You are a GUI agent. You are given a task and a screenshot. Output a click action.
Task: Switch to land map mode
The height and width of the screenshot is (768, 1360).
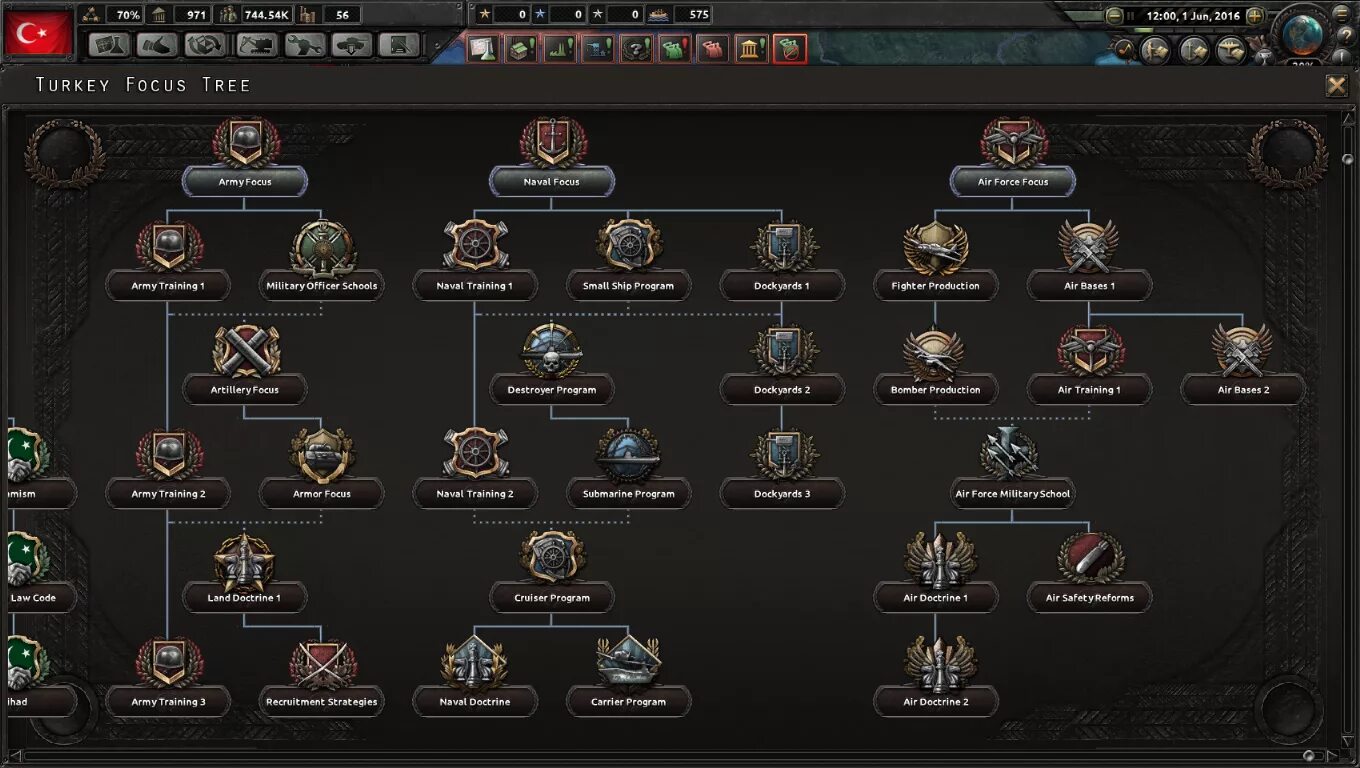point(1155,49)
